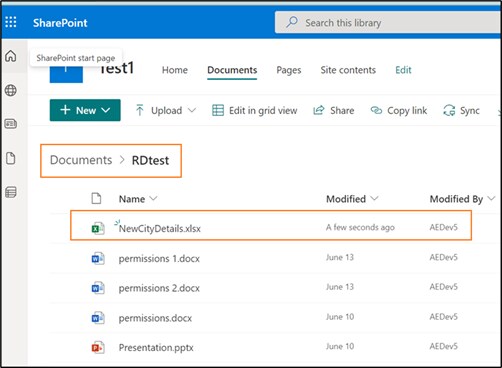Click the Share command label

(x=342, y=110)
